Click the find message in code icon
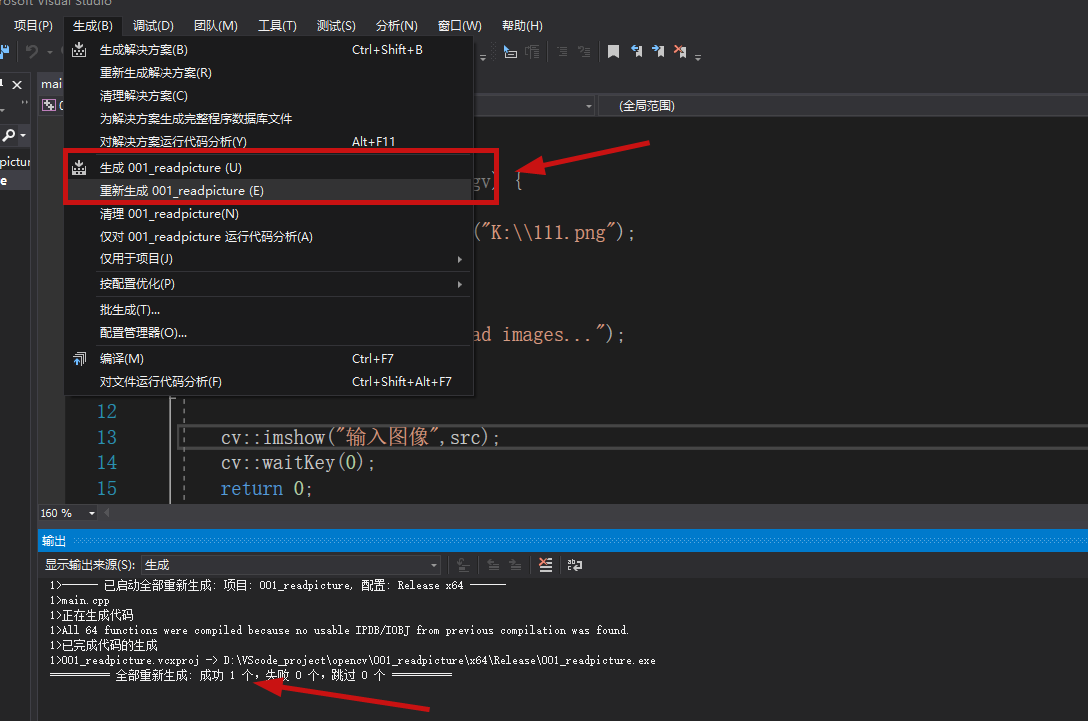 [x=464, y=565]
